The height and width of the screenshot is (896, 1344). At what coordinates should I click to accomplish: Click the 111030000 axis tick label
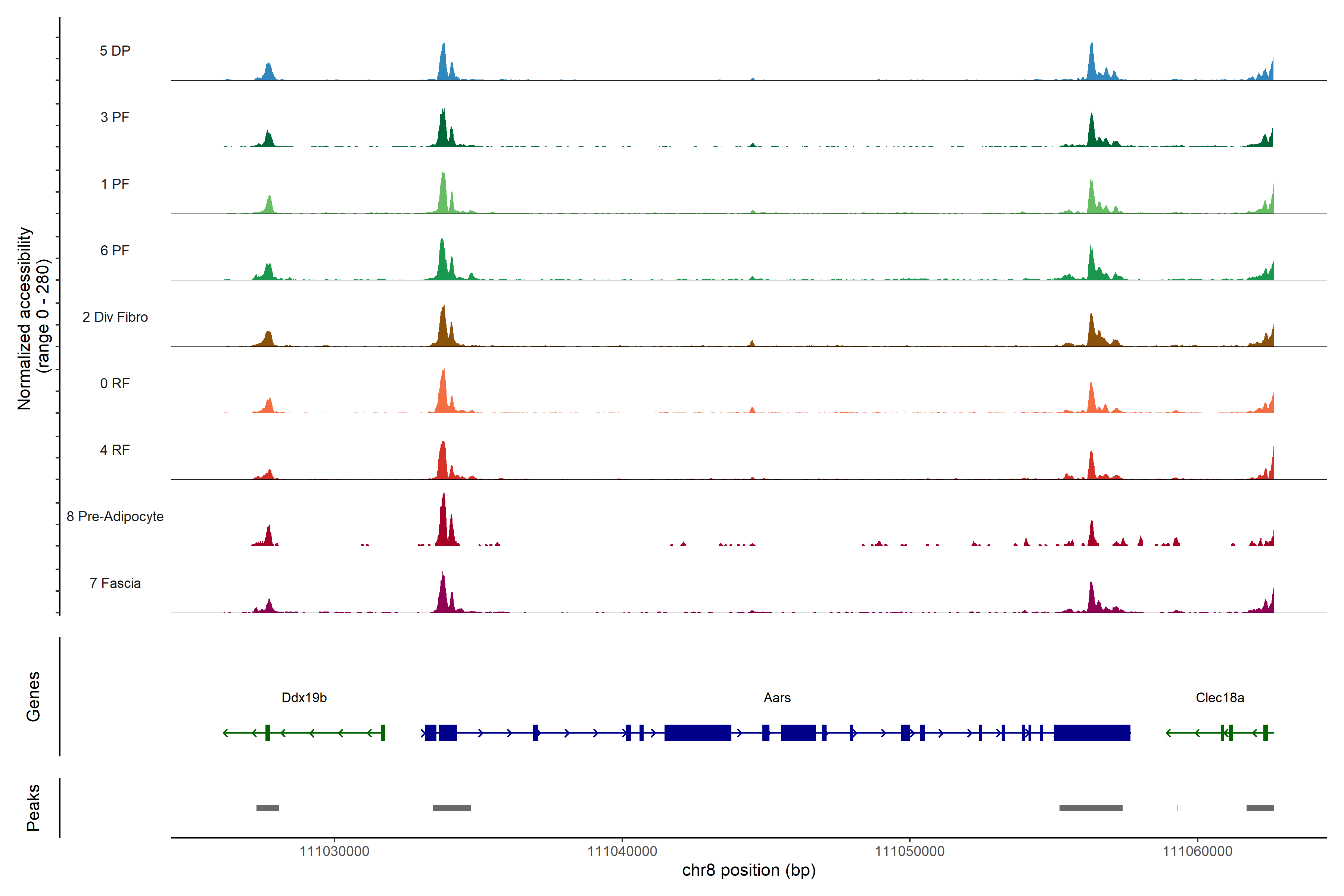point(334,852)
